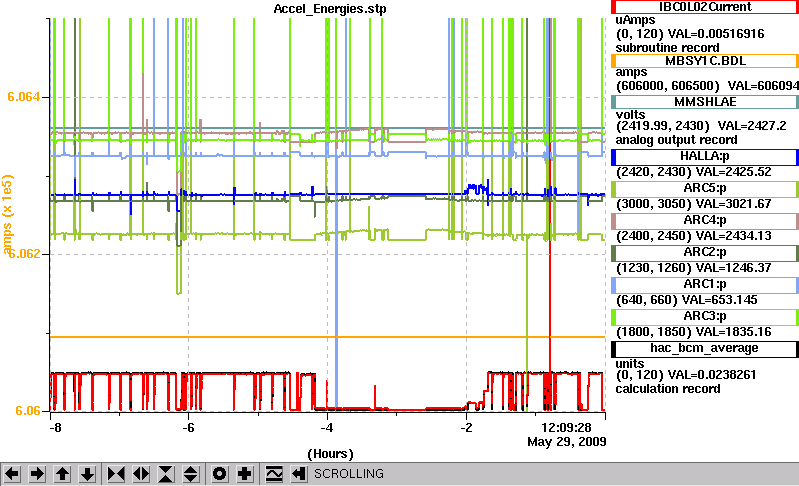799x486 pixels.
Task: Click the 'subroutine record' description text
Action: pyautogui.click(x=668, y=48)
